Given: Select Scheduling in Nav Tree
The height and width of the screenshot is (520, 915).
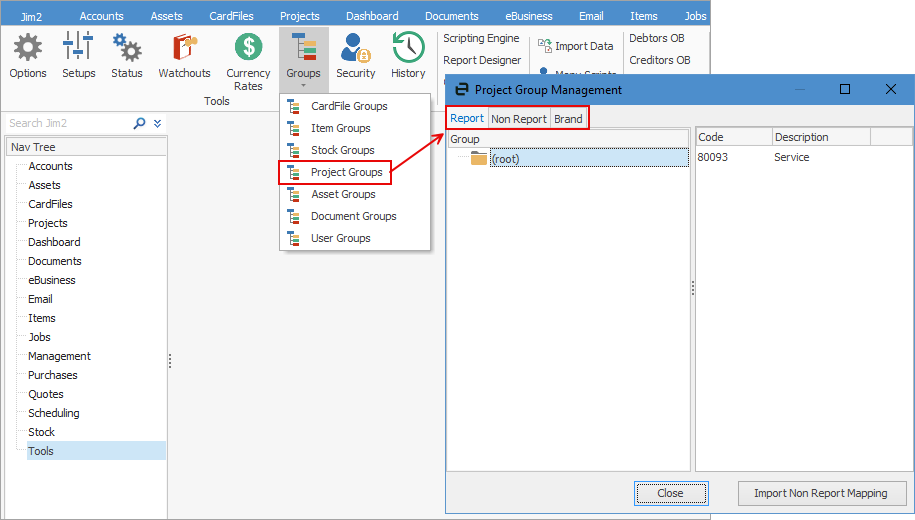Looking at the screenshot, I should point(54,413).
